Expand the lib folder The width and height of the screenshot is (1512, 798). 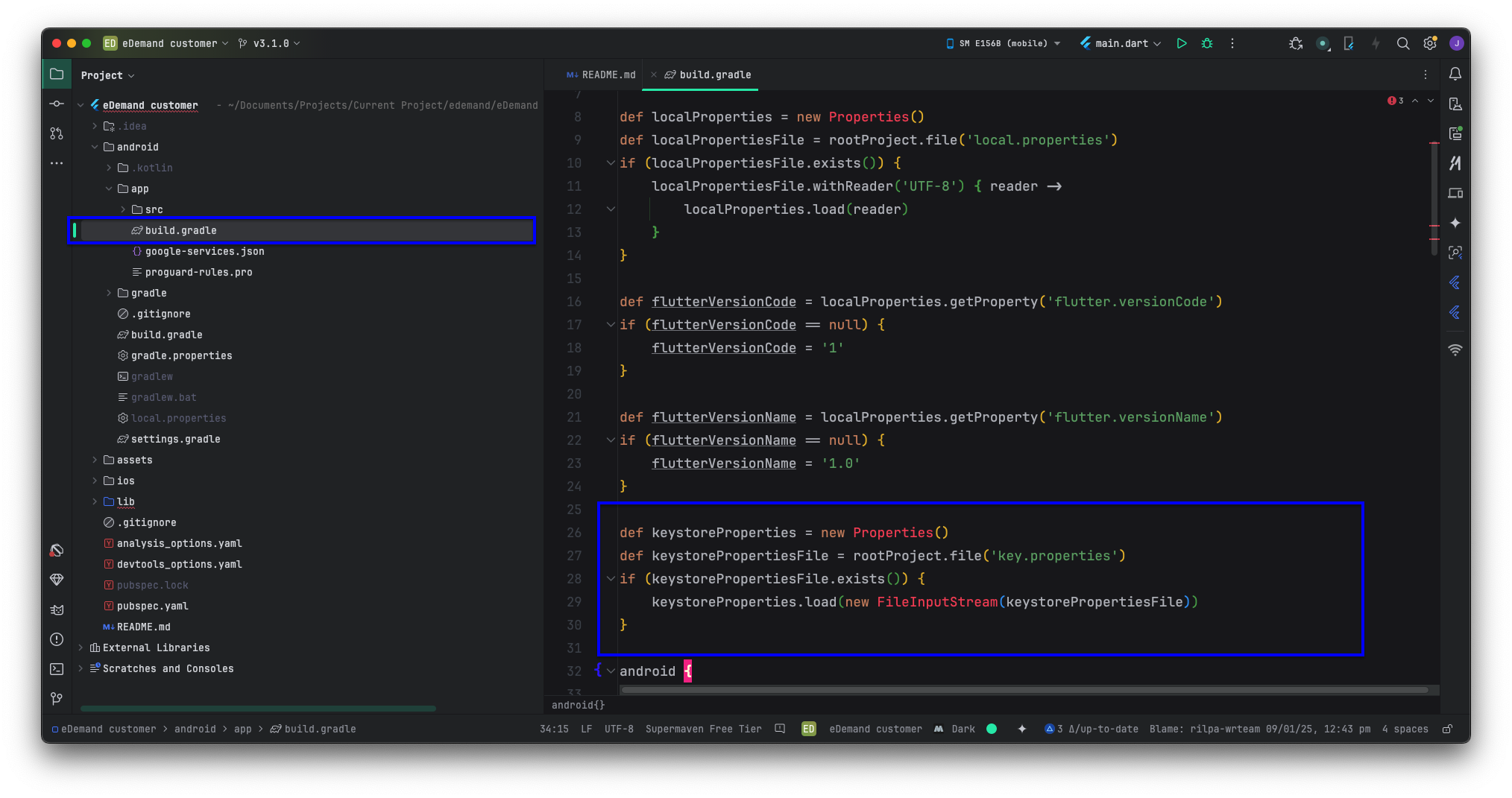(x=95, y=501)
